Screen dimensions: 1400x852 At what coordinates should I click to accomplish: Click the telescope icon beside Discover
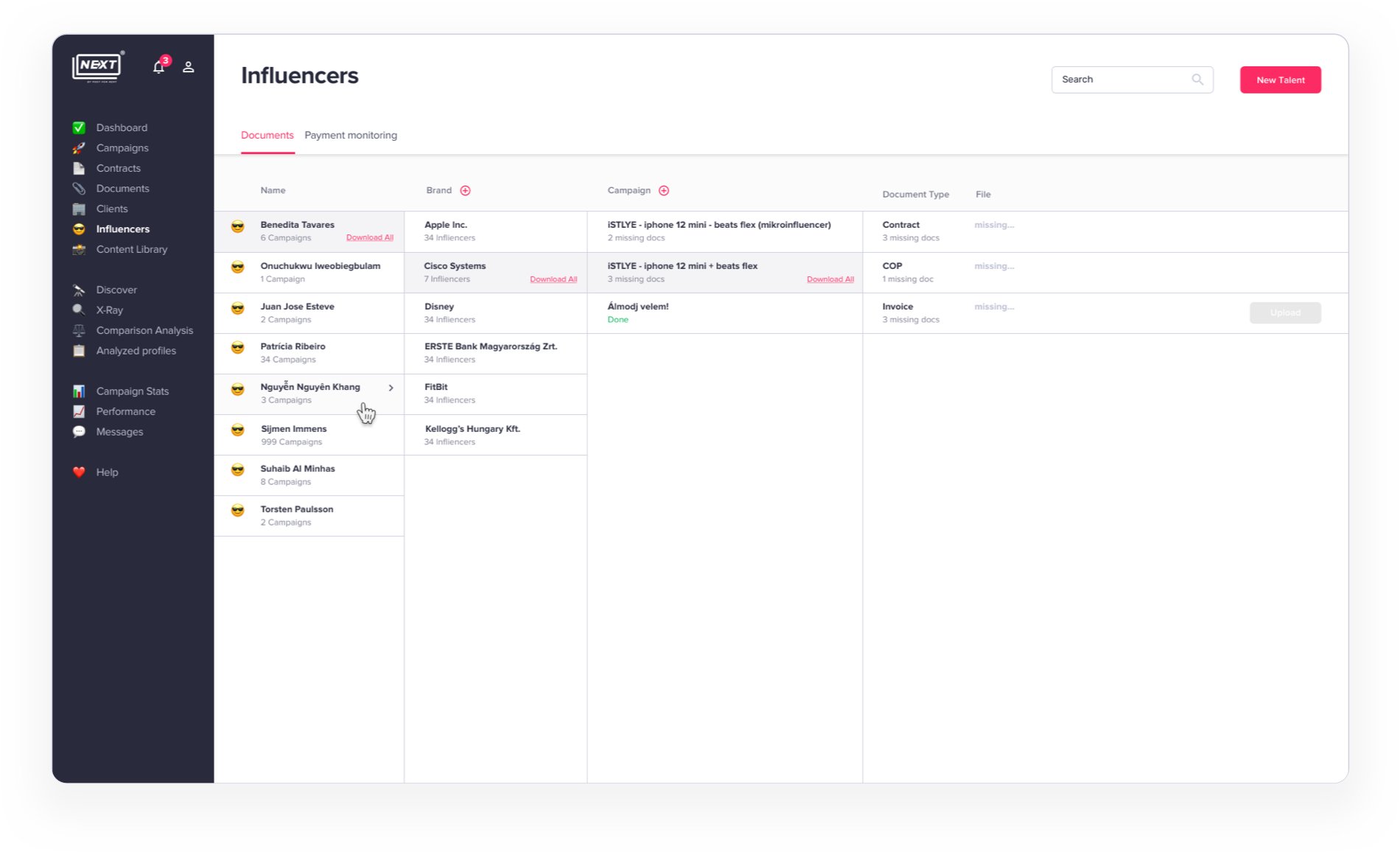[x=79, y=290]
